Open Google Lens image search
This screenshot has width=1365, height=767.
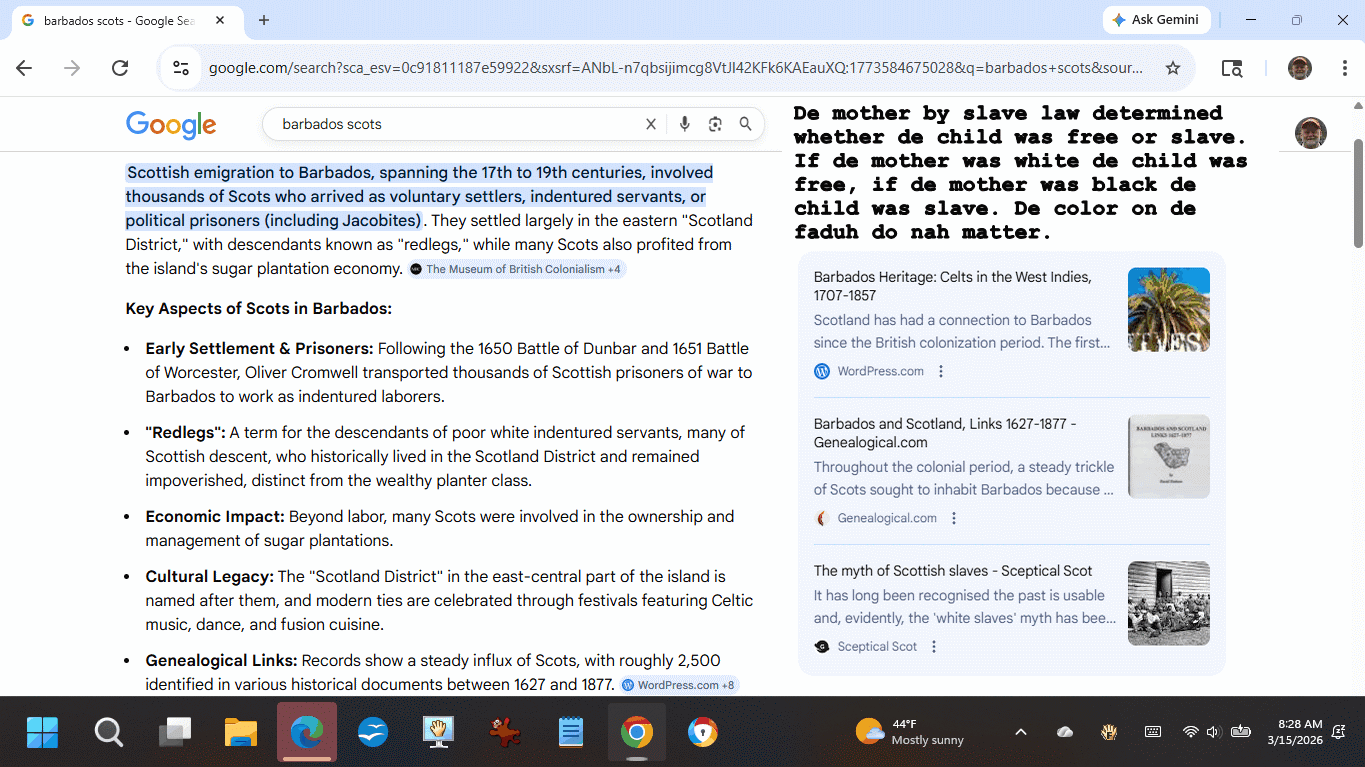click(715, 124)
